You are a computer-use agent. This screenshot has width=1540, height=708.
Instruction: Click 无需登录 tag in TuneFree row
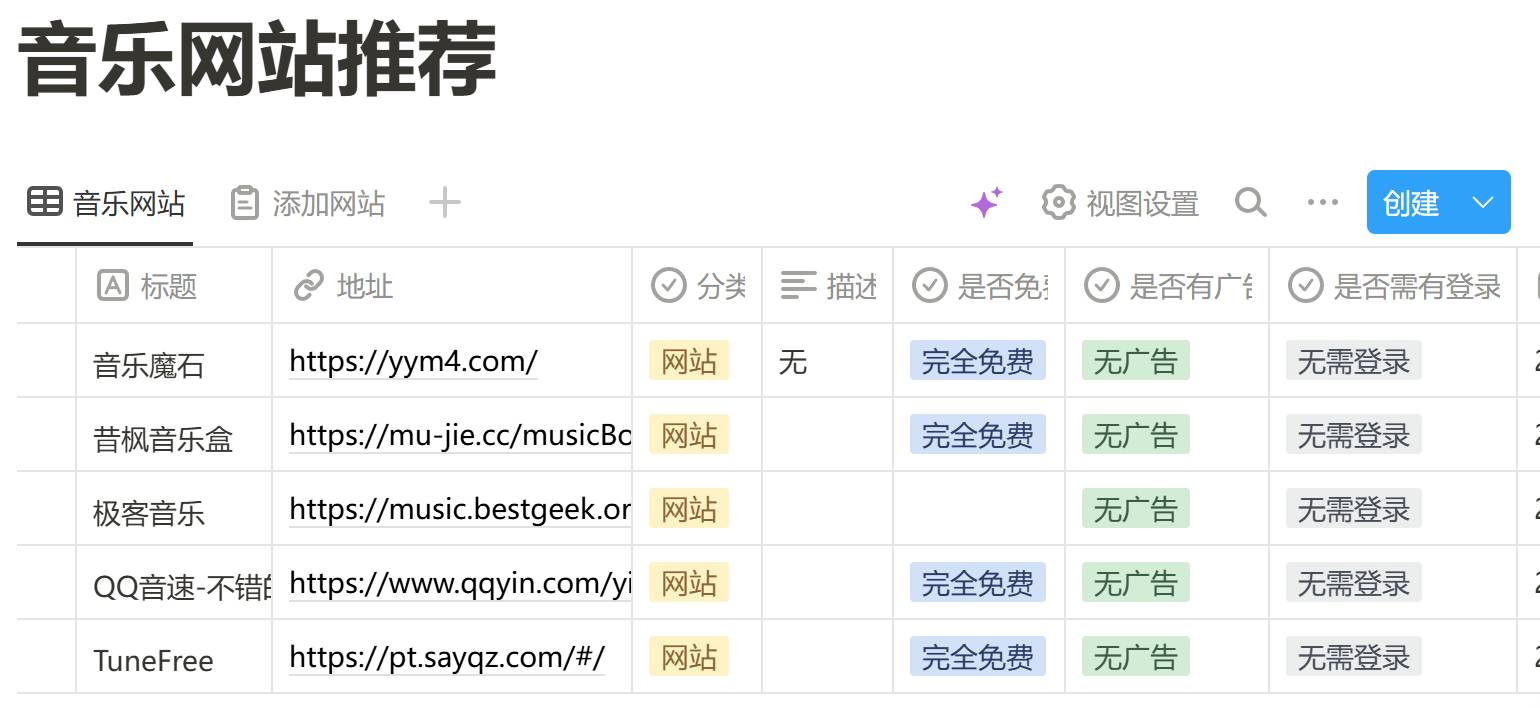coord(1354,657)
